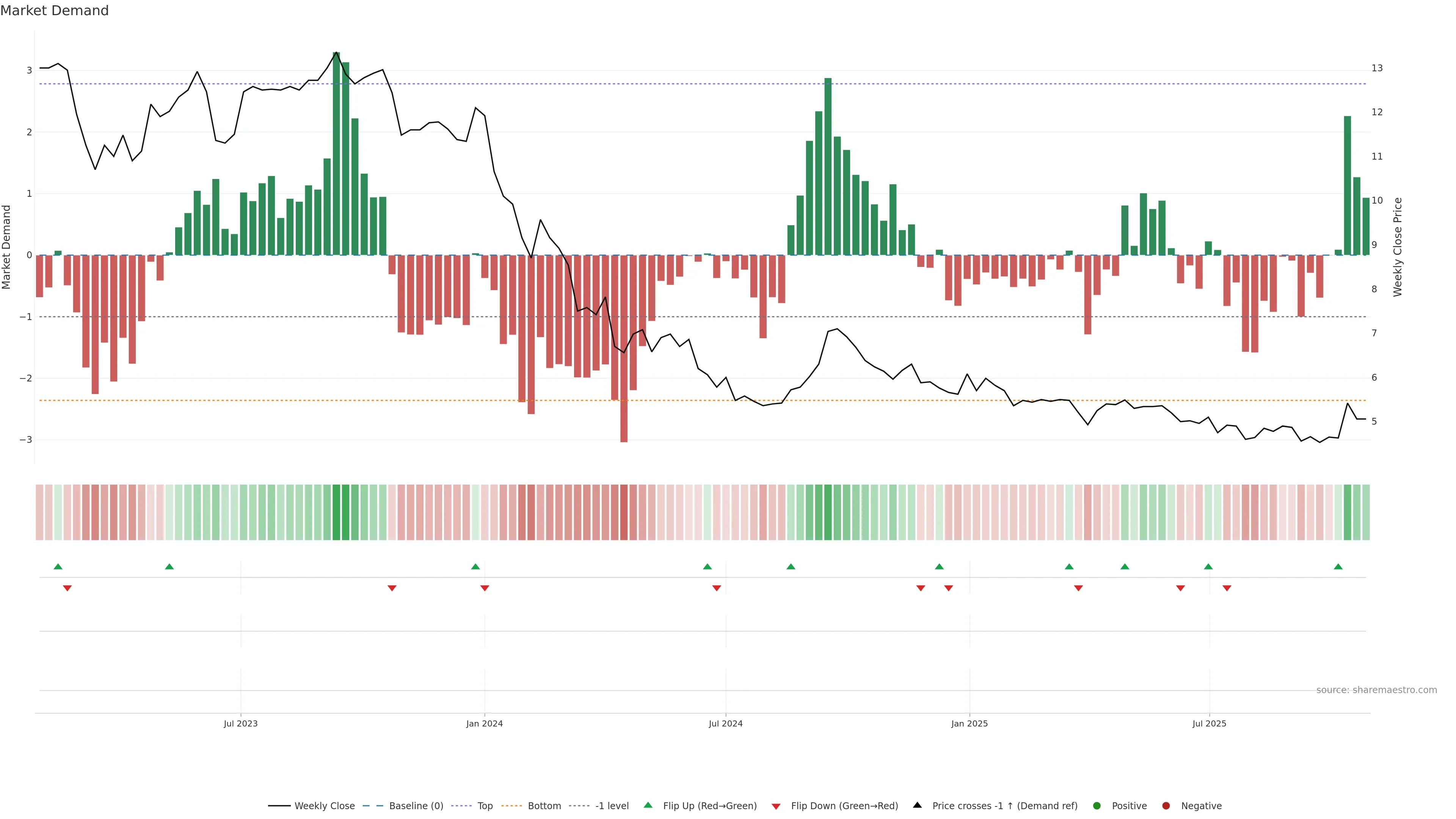Click green Flip Up triangle in legend
Viewport: 1456px width, 819px height.
pyautogui.click(x=648, y=805)
